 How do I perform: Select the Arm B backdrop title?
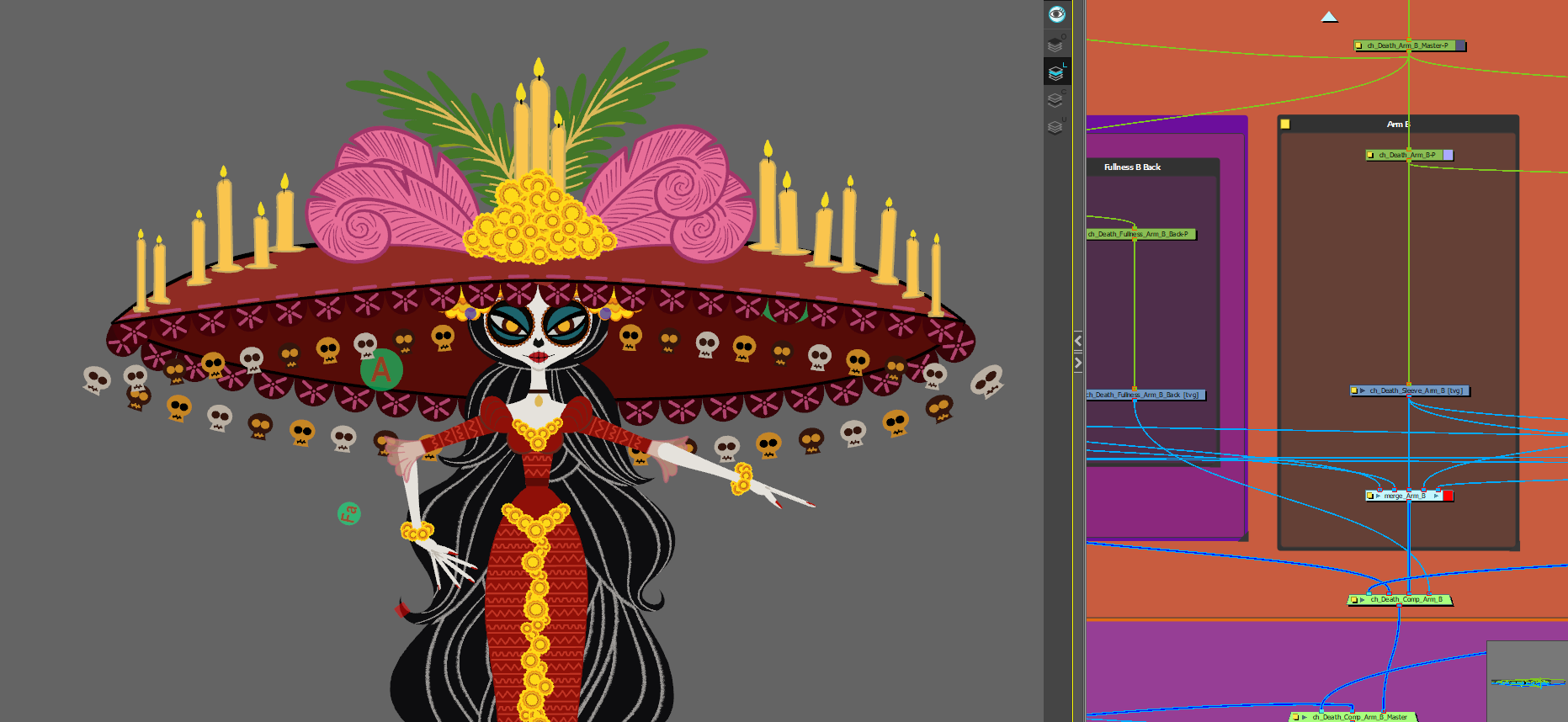point(1398,124)
